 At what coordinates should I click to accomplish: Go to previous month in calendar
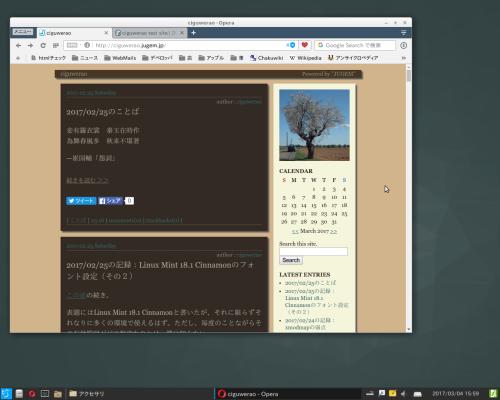click(x=295, y=231)
